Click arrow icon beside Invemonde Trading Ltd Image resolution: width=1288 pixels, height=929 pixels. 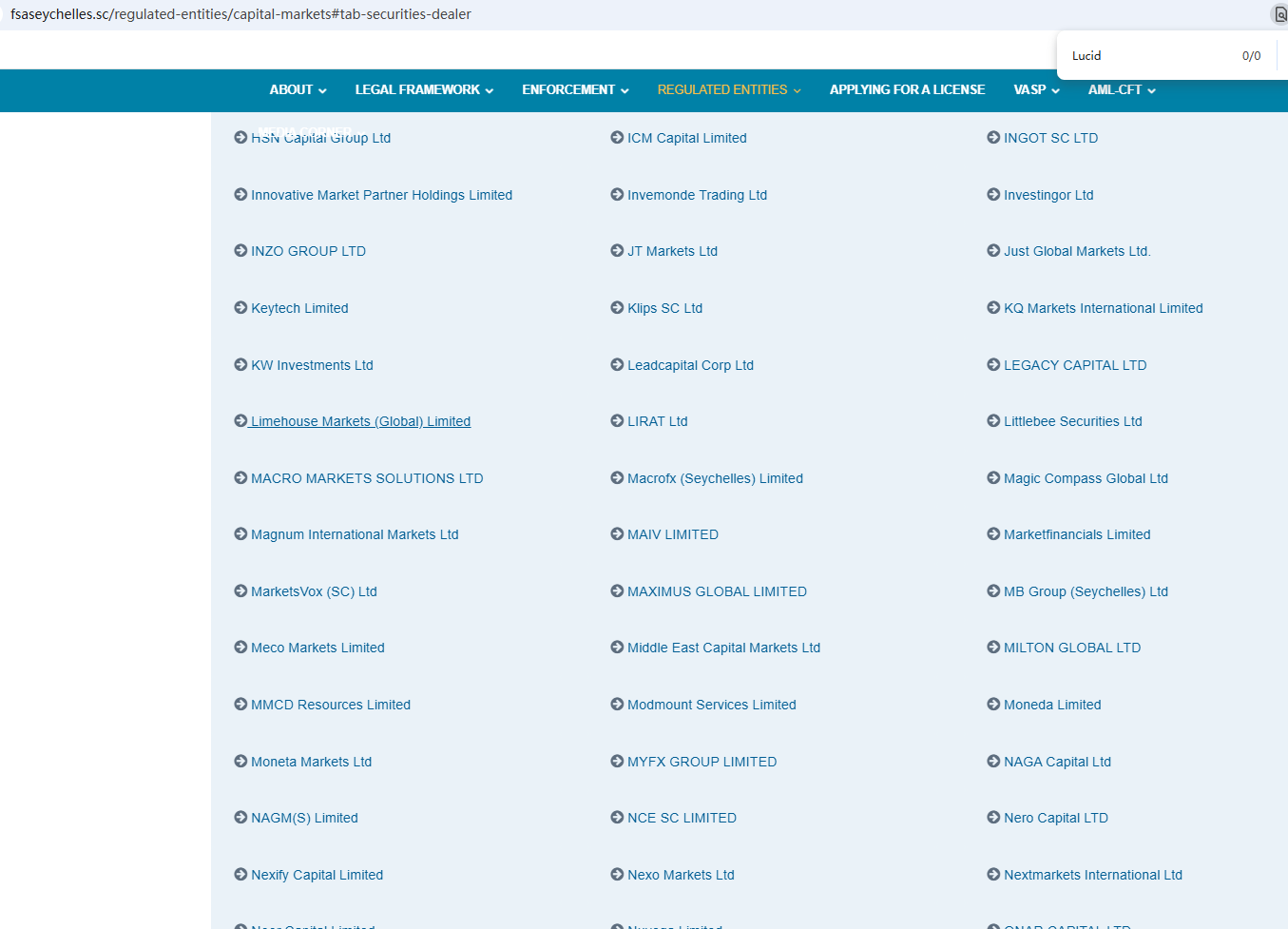pos(617,195)
